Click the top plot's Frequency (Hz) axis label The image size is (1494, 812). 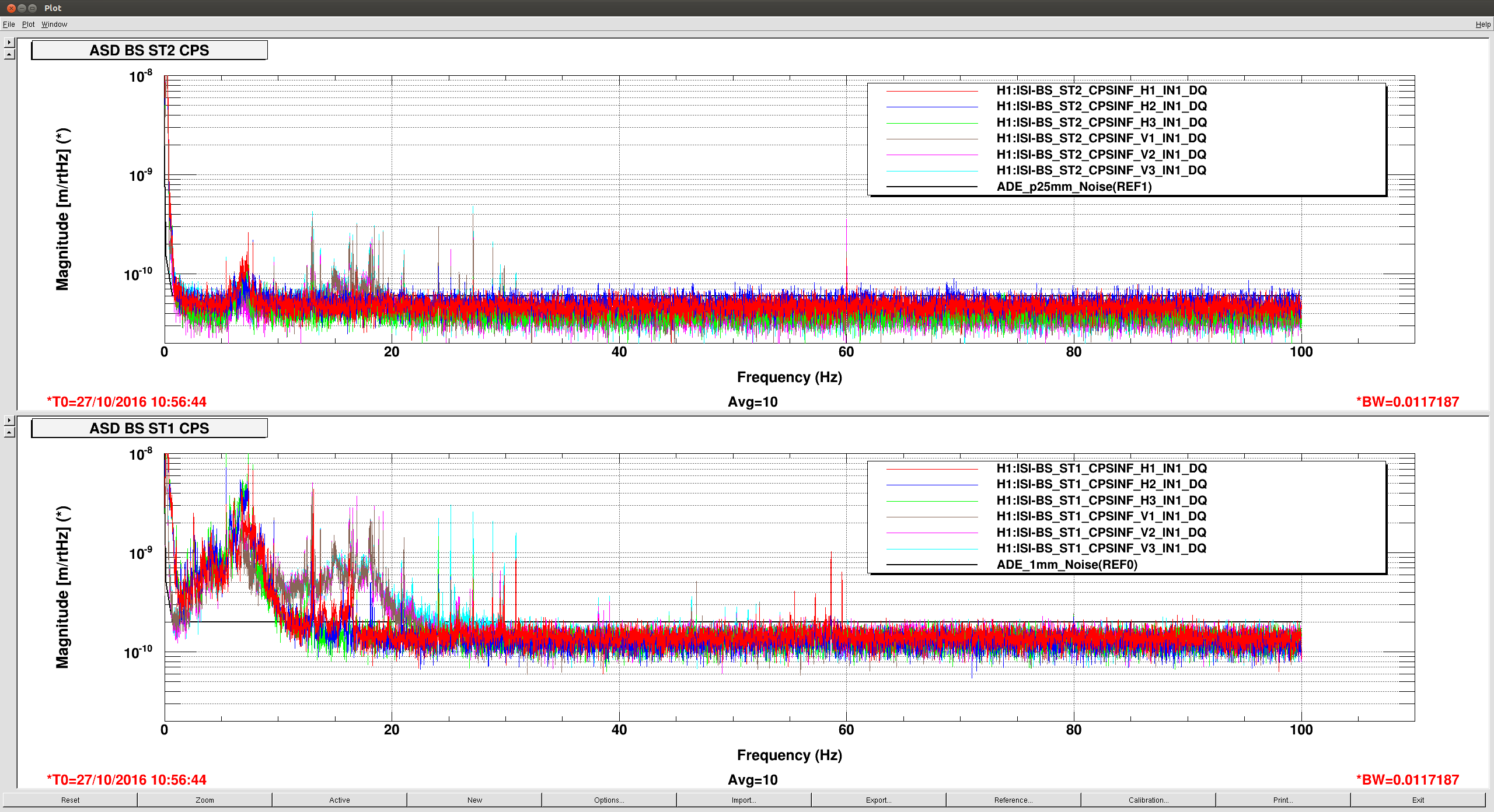[789, 377]
